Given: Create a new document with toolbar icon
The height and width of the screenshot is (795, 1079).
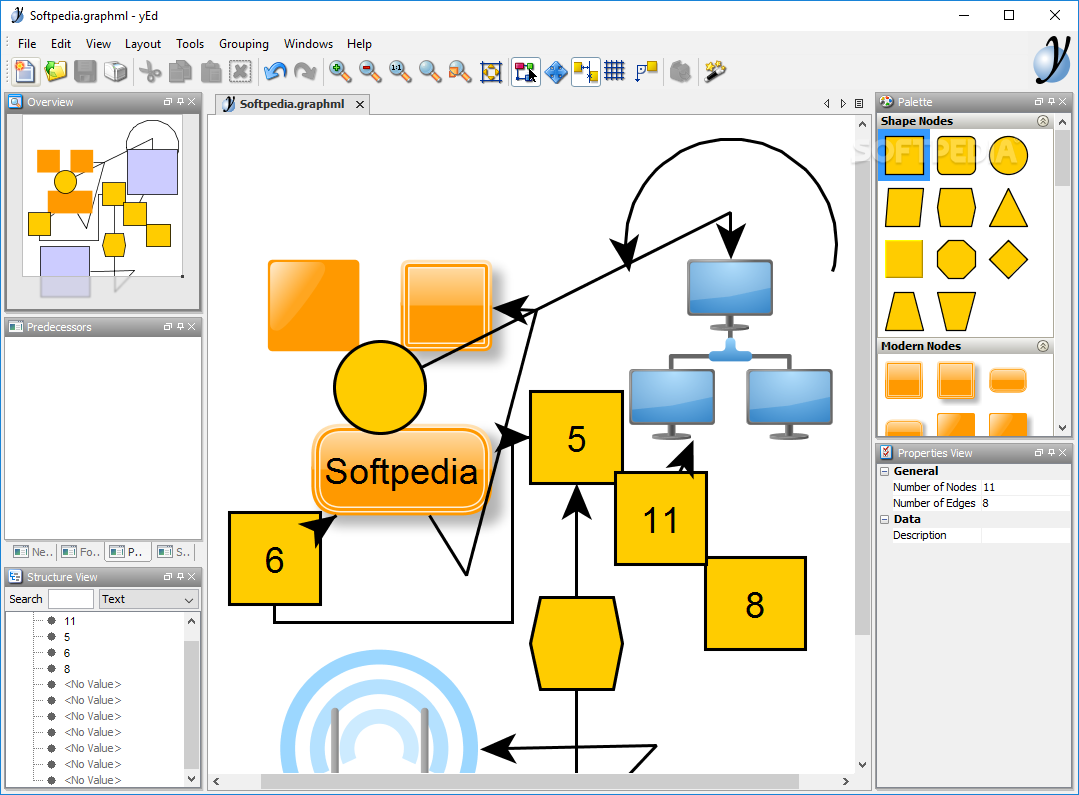Looking at the screenshot, I should coord(25,72).
